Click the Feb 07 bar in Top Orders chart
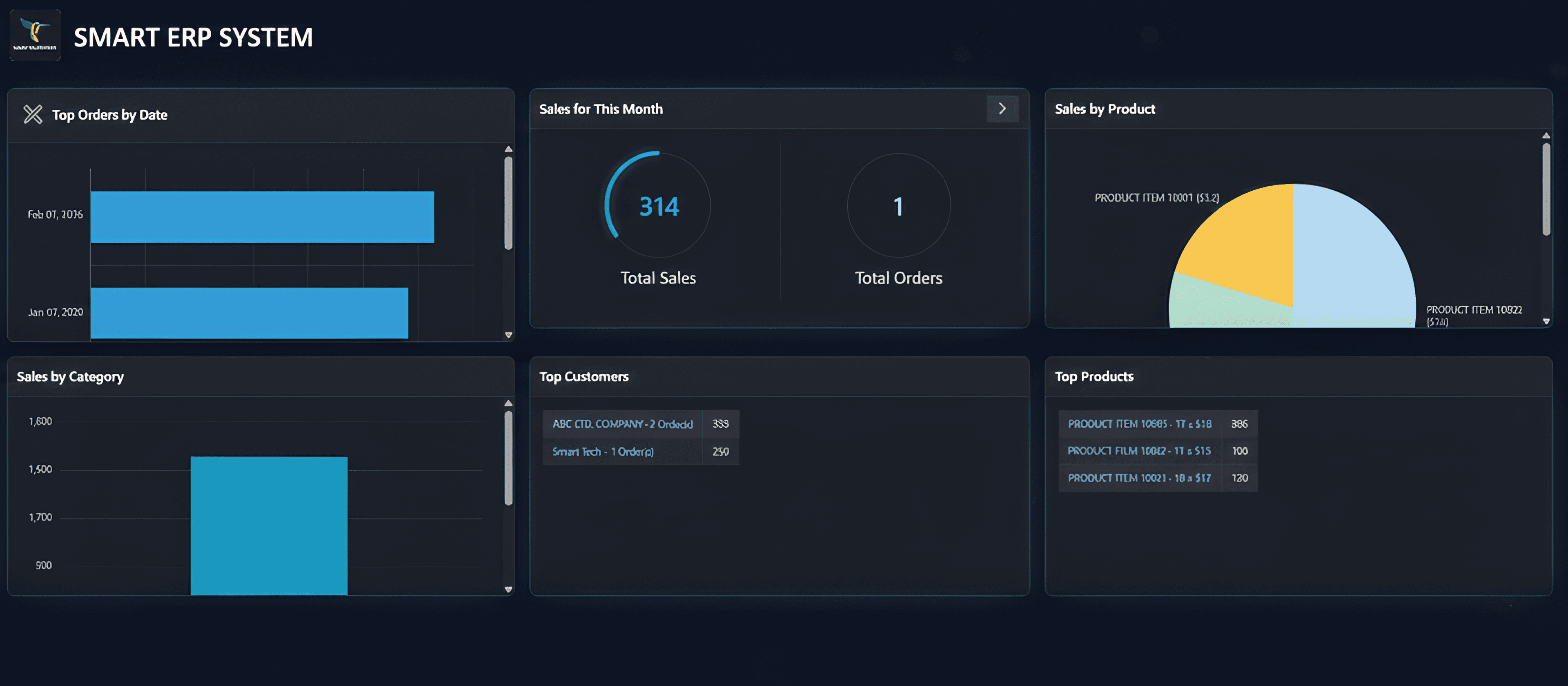The width and height of the screenshot is (1568, 686). coord(262,215)
